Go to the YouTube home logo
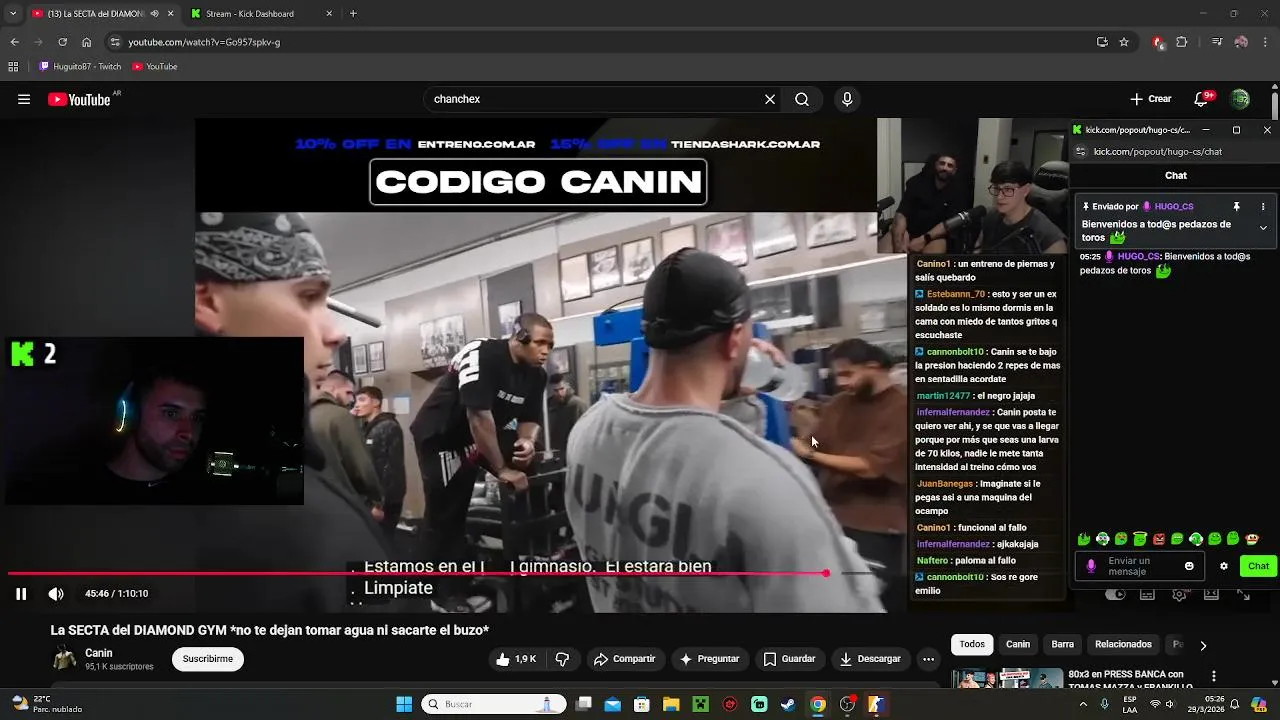 [79, 99]
